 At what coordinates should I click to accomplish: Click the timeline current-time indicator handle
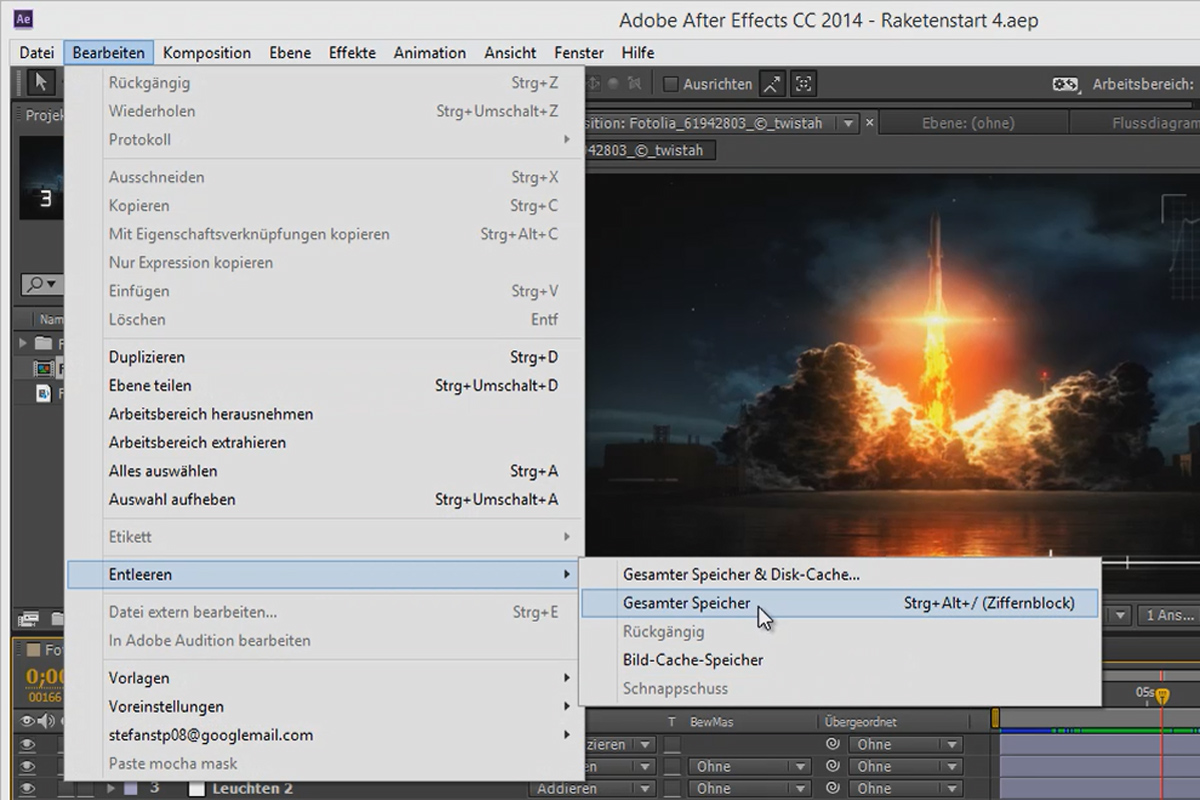click(1162, 696)
